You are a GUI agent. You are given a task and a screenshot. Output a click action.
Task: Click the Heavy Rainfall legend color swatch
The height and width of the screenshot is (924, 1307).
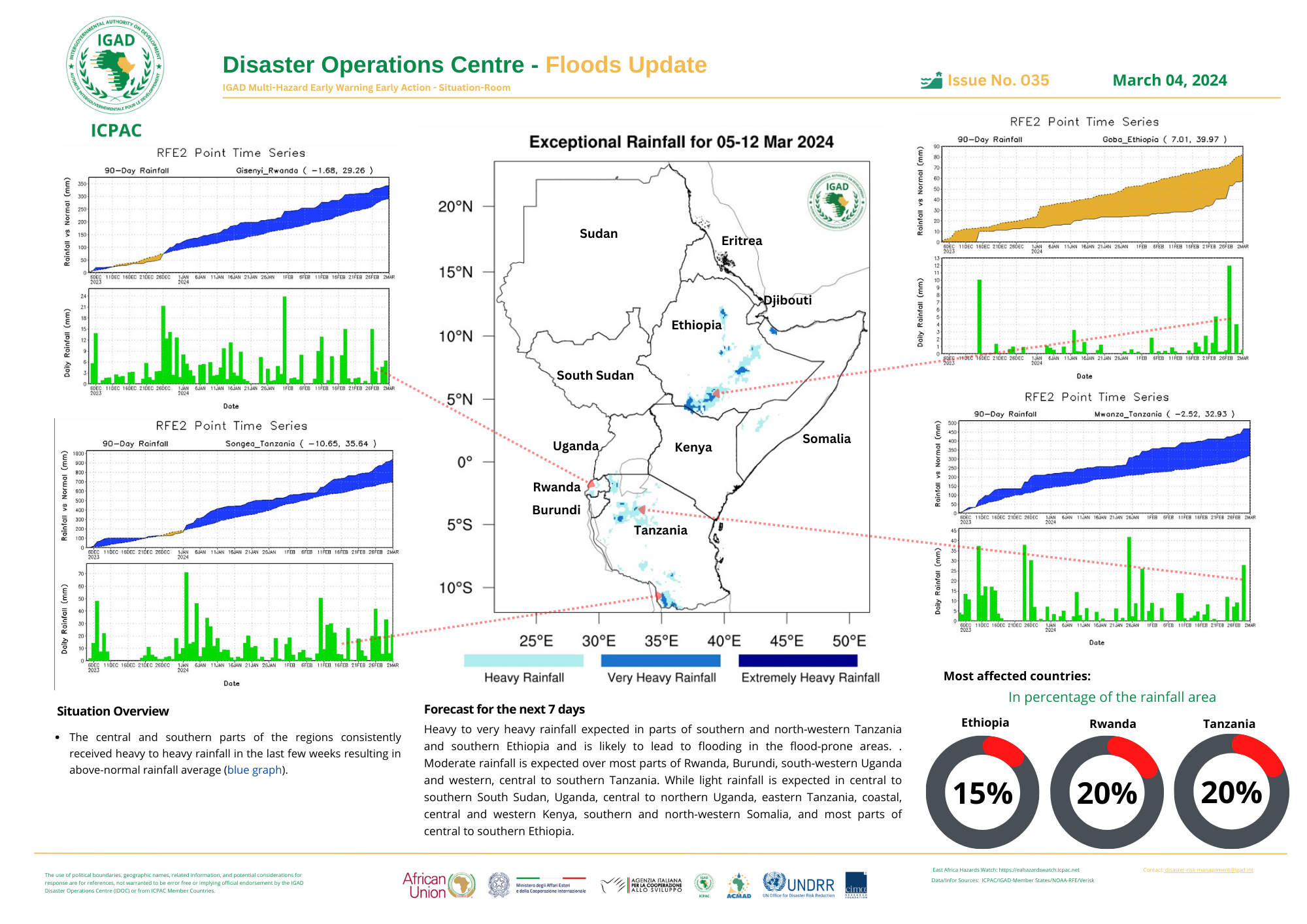click(523, 661)
